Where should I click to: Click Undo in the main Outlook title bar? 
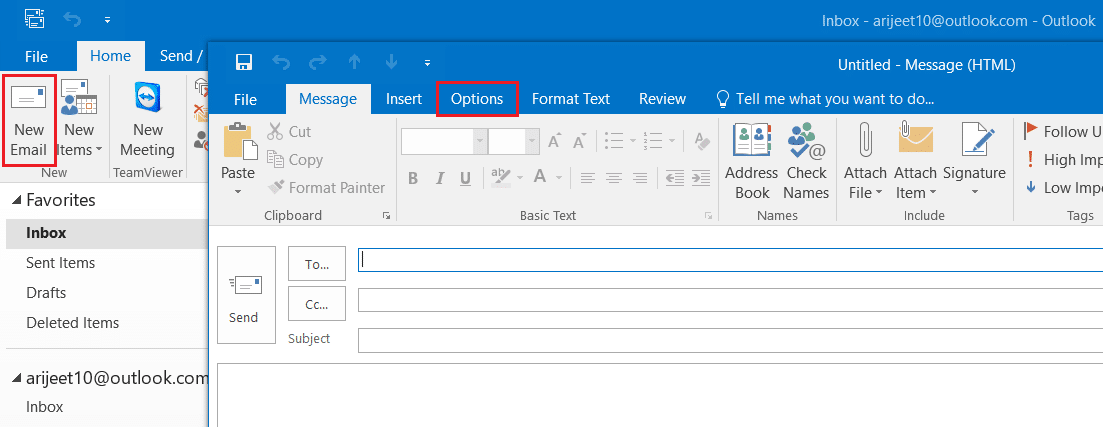pyautogui.click(x=72, y=20)
